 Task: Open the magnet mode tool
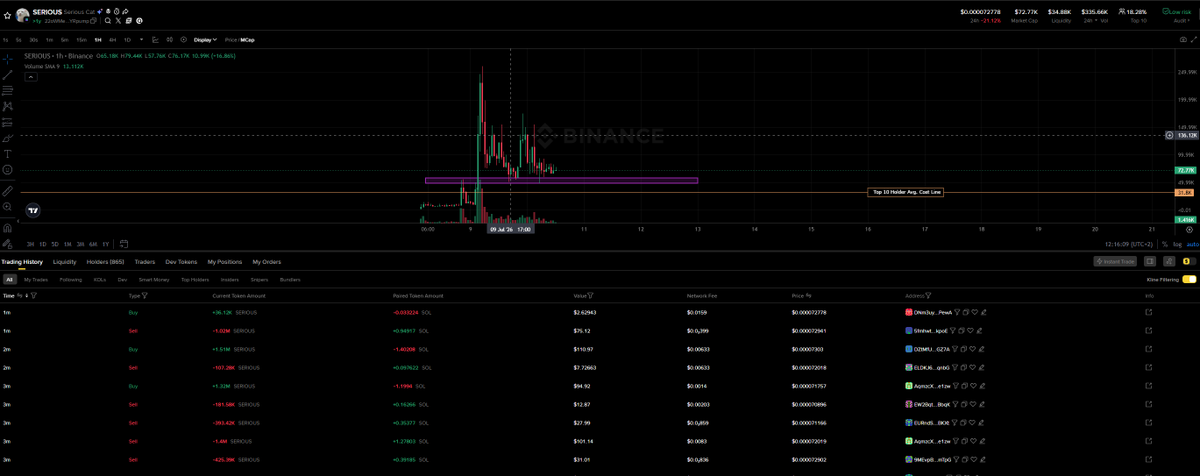point(8,228)
